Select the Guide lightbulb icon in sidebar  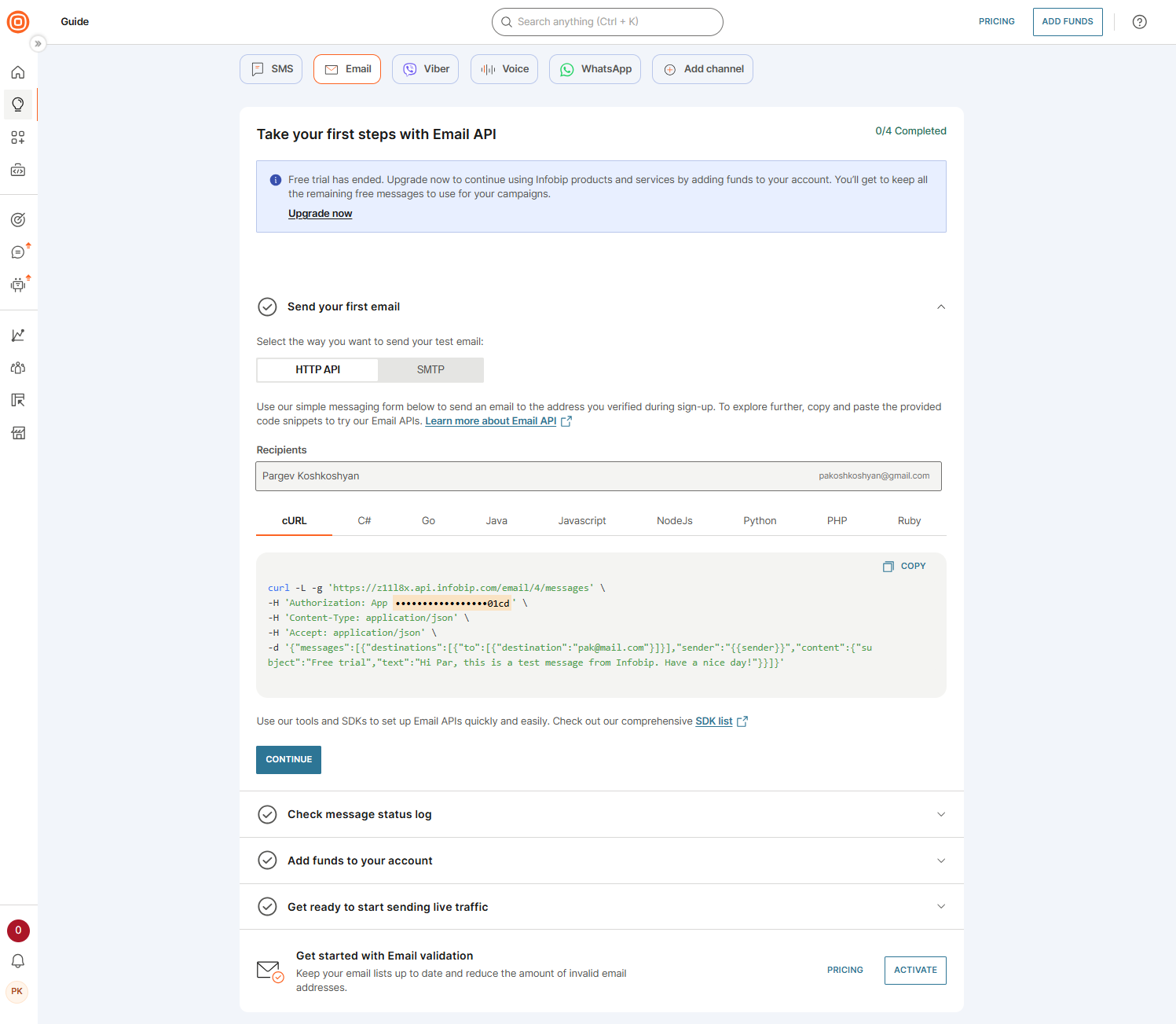click(17, 104)
